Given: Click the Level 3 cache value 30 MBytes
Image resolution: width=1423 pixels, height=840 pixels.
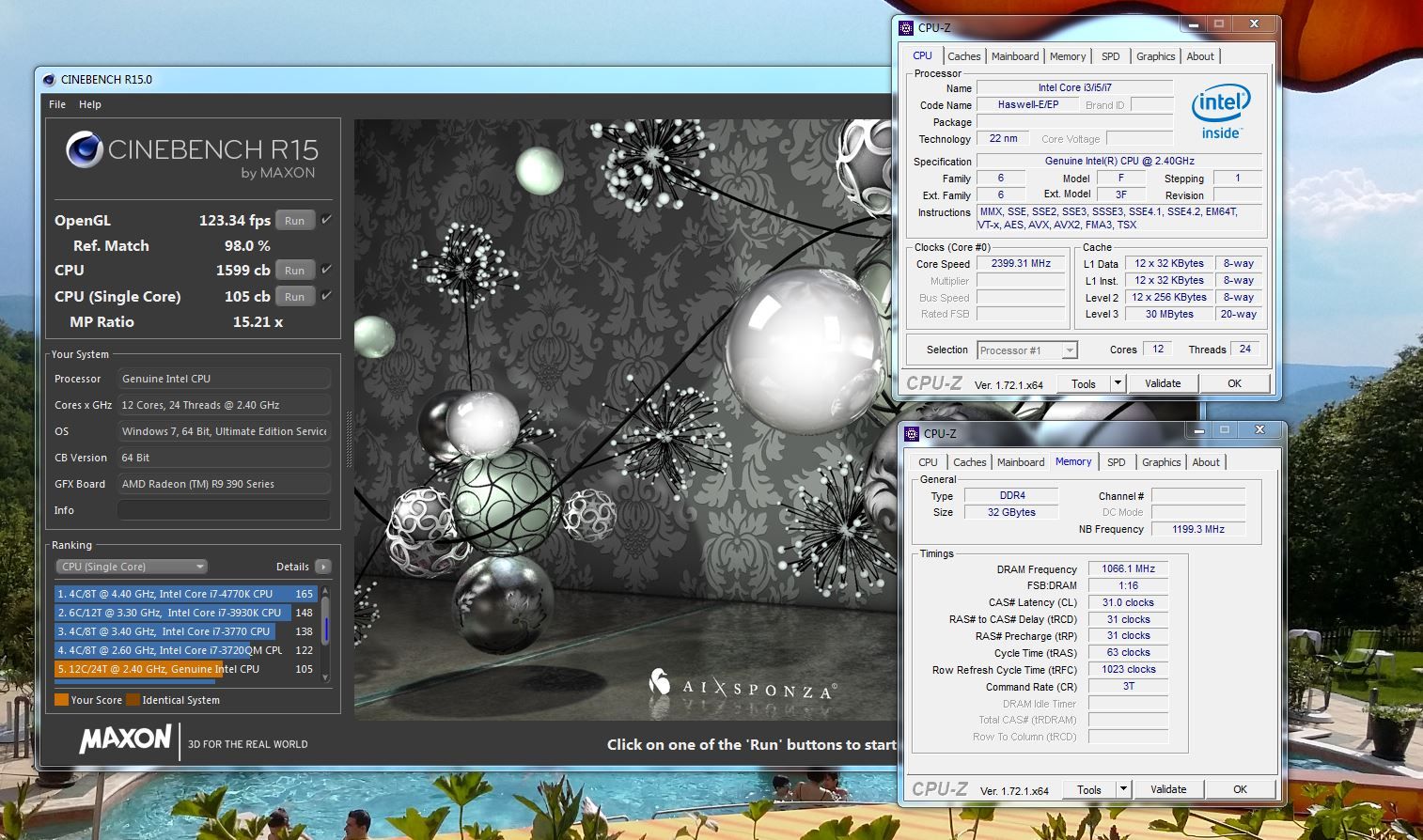Looking at the screenshot, I should (x=1169, y=314).
